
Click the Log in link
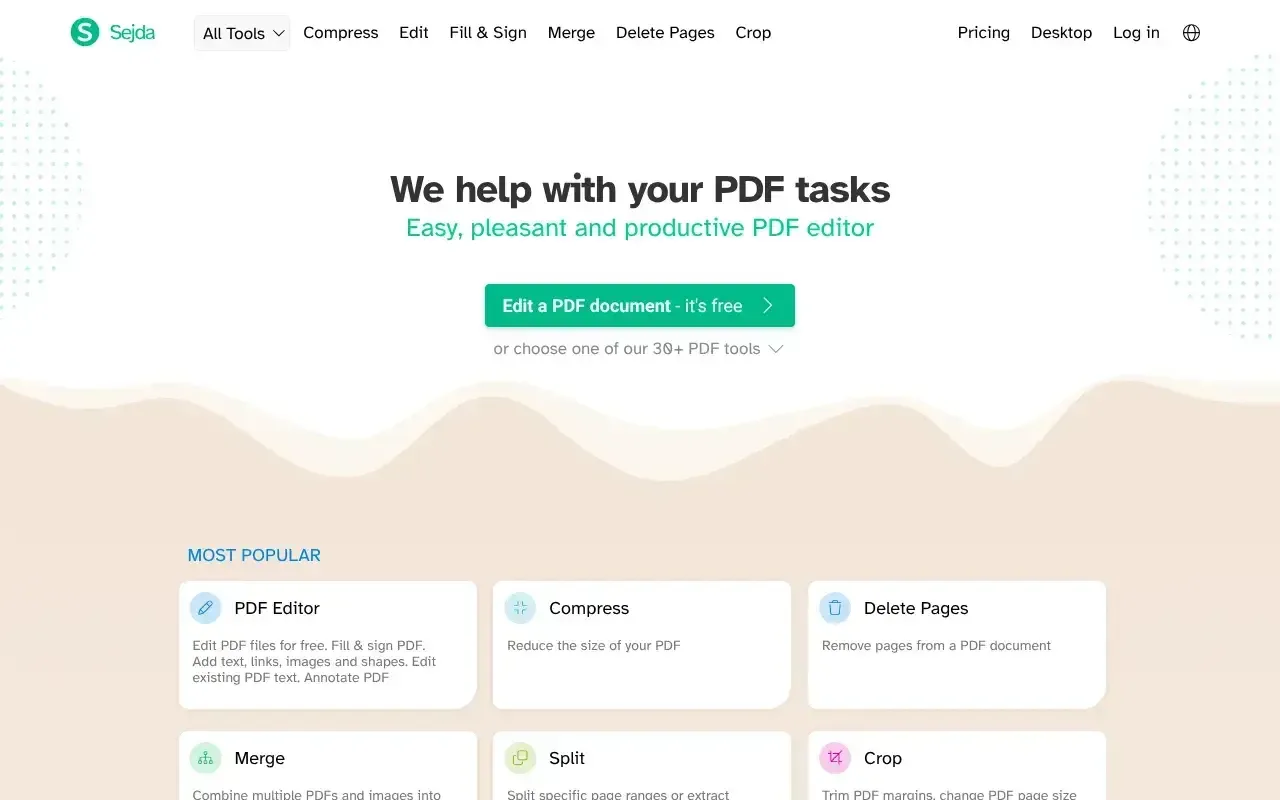(1136, 33)
